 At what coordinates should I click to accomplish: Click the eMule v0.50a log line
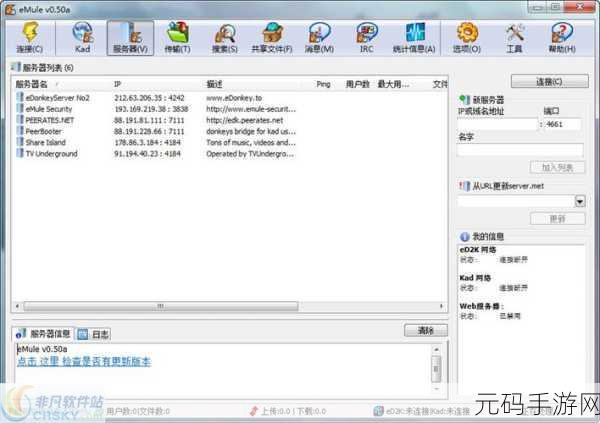(42, 349)
